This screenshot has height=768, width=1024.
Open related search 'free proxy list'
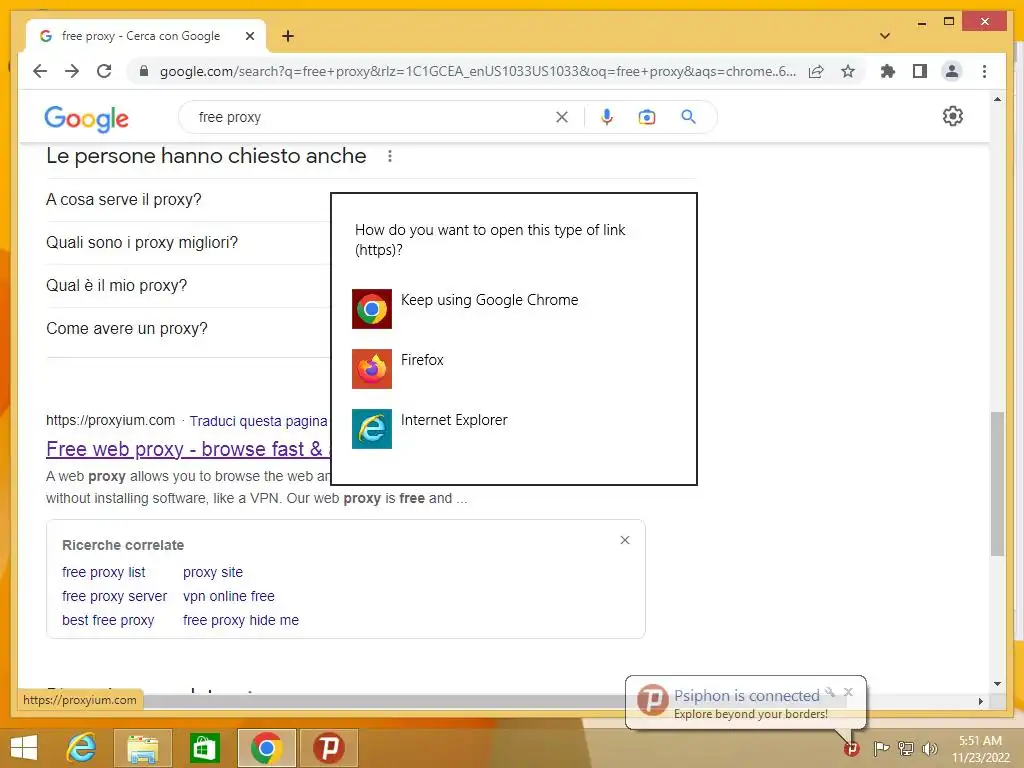tap(104, 573)
